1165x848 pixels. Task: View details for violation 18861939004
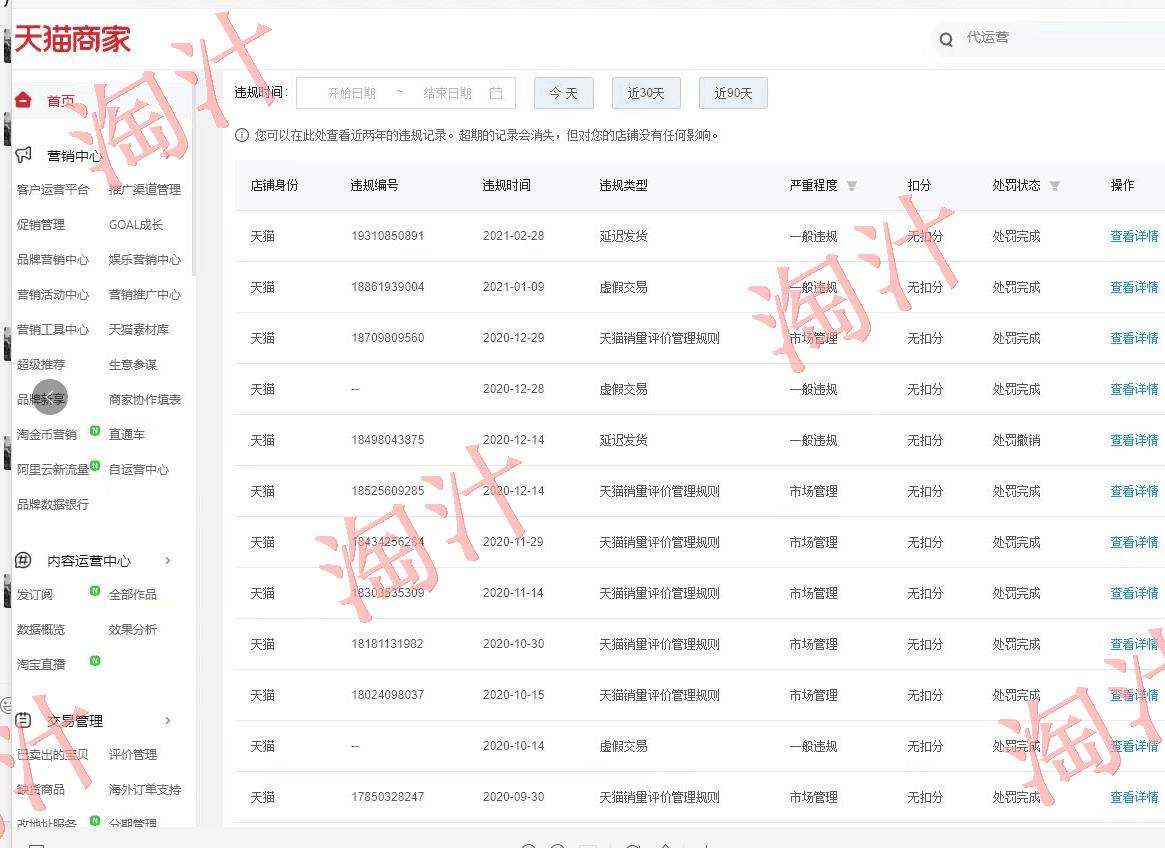1134,287
